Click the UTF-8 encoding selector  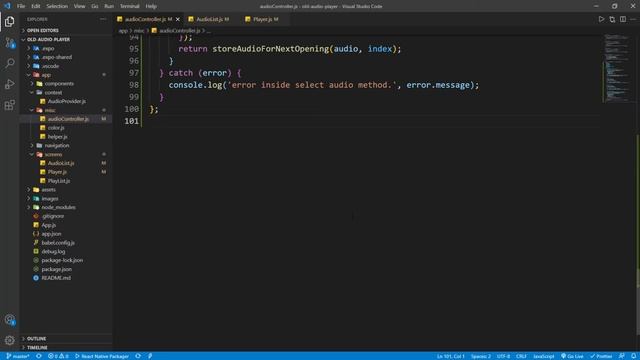coord(503,356)
